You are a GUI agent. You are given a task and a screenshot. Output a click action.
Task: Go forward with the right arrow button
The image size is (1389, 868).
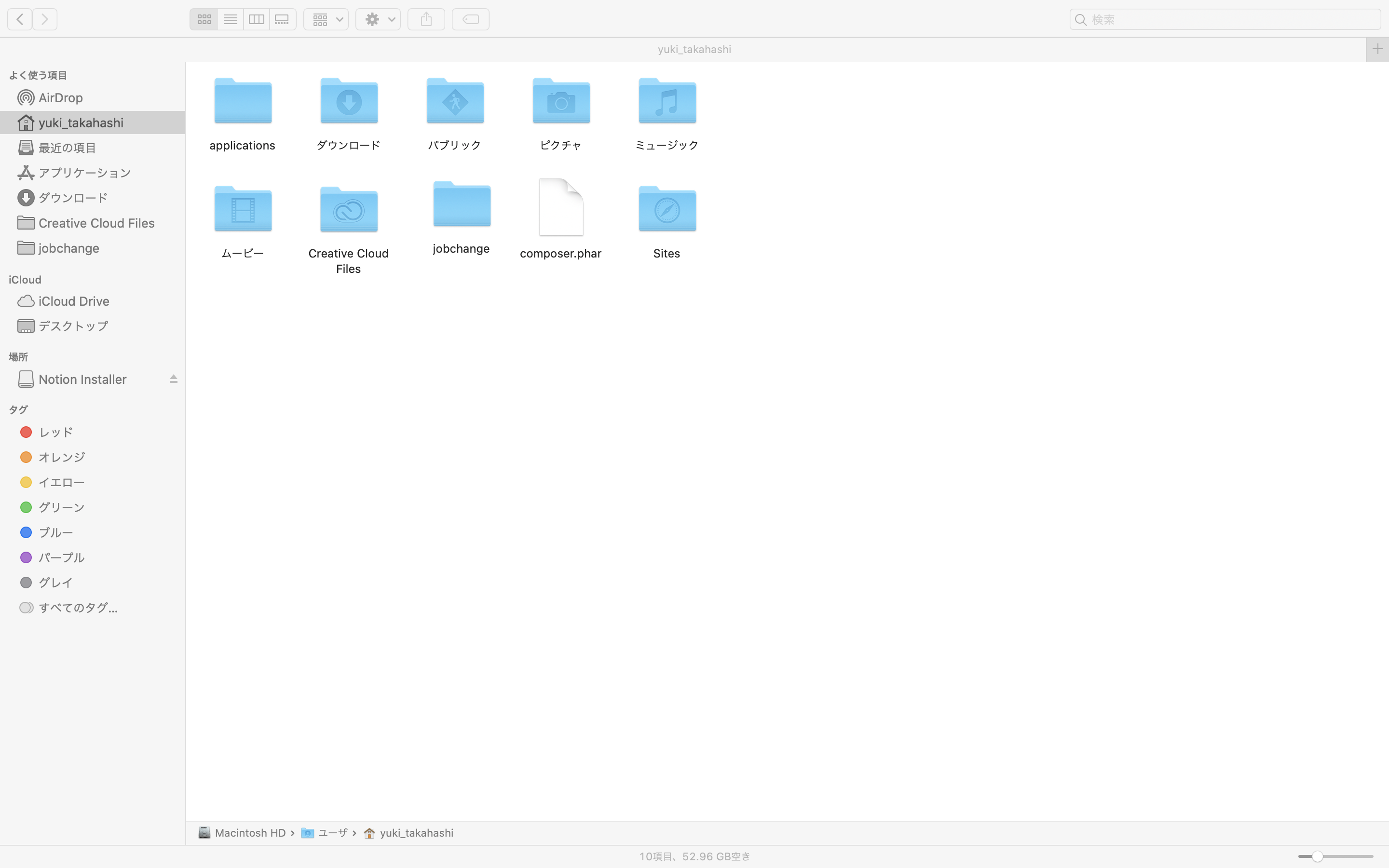[x=45, y=19]
